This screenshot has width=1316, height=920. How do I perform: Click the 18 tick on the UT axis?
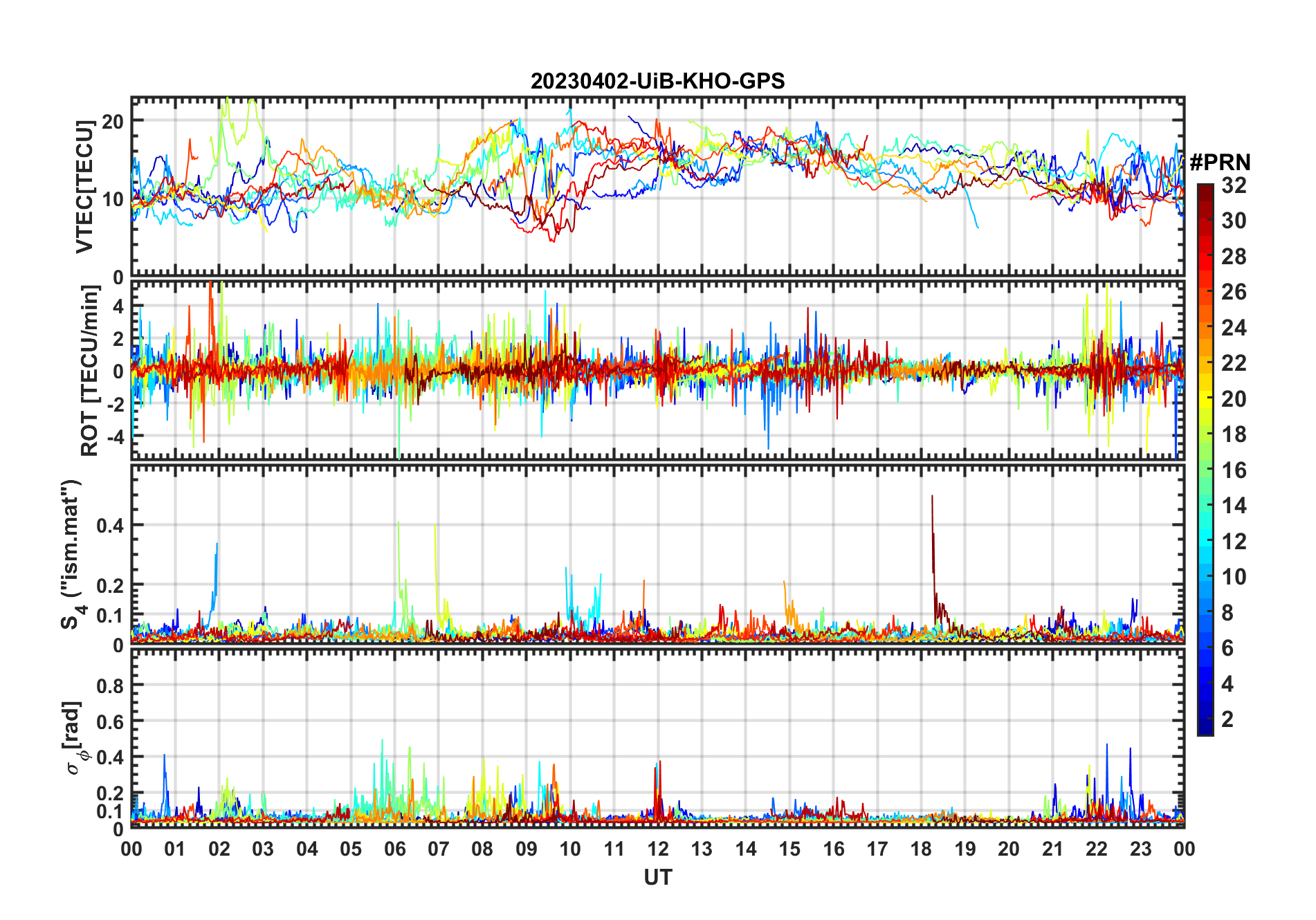click(921, 849)
